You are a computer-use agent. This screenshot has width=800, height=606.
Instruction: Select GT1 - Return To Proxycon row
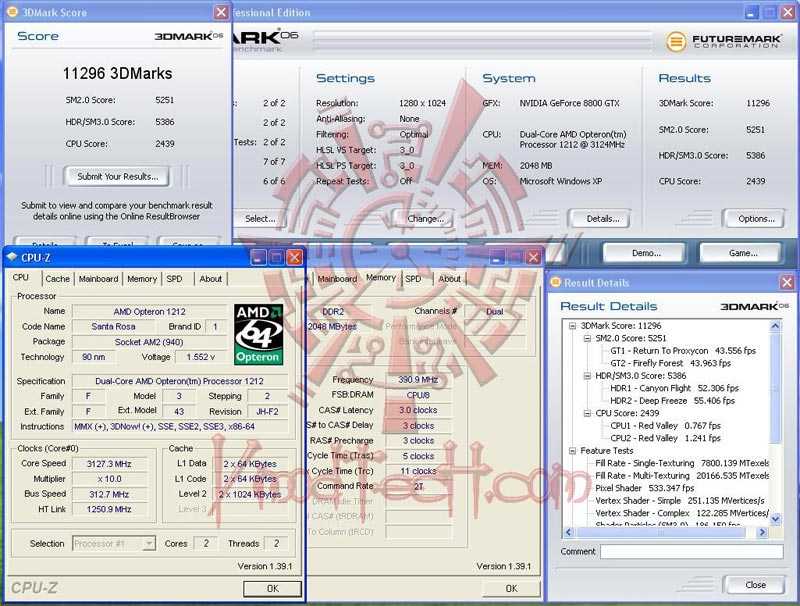click(683, 351)
